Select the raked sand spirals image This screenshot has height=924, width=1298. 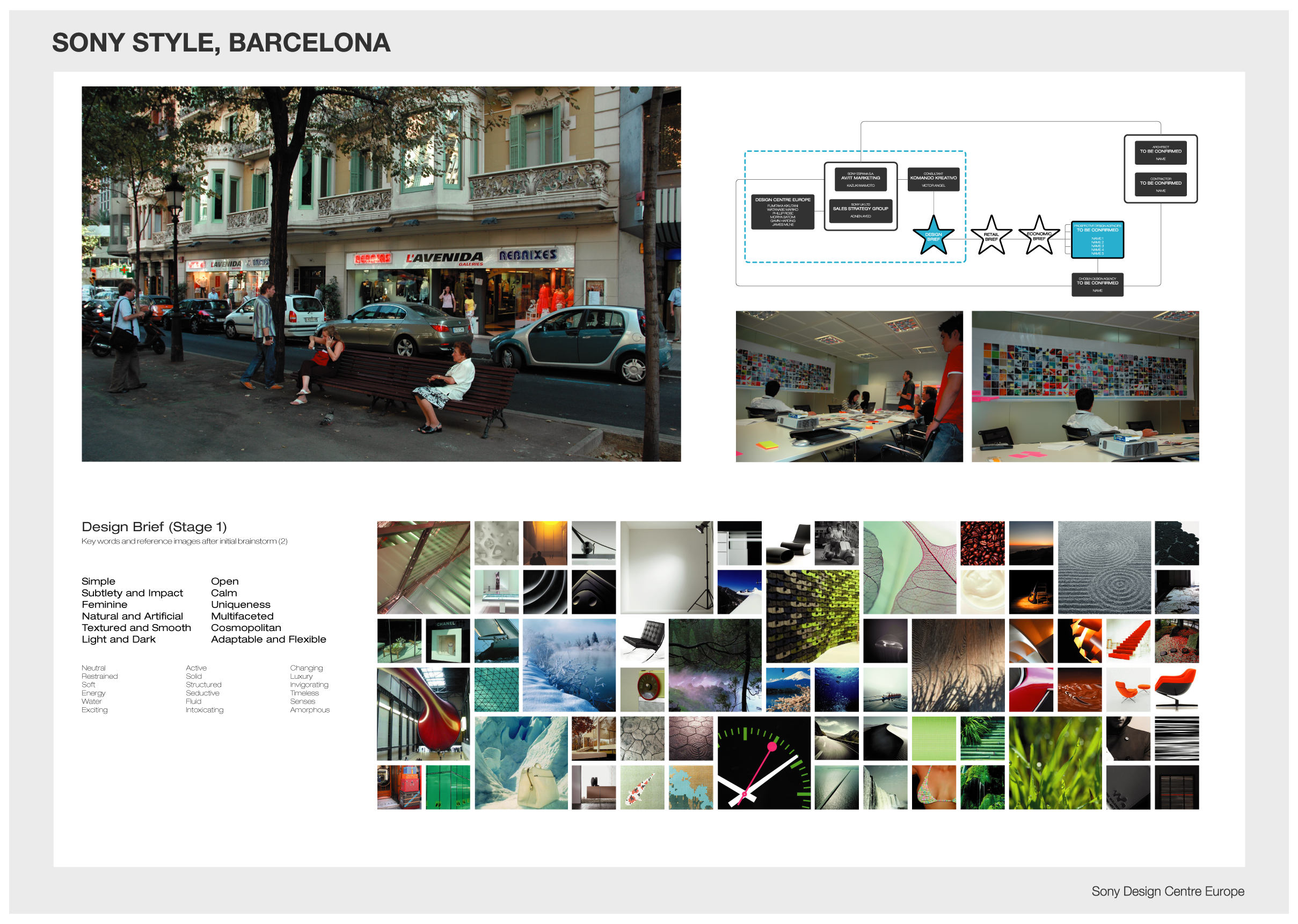coord(1104,567)
